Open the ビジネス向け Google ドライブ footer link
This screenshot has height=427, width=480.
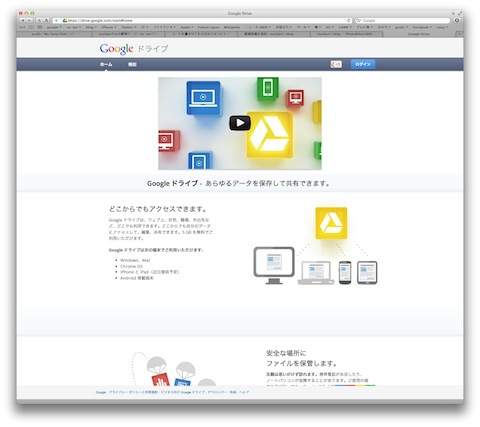pyautogui.click(x=183, y=392)
